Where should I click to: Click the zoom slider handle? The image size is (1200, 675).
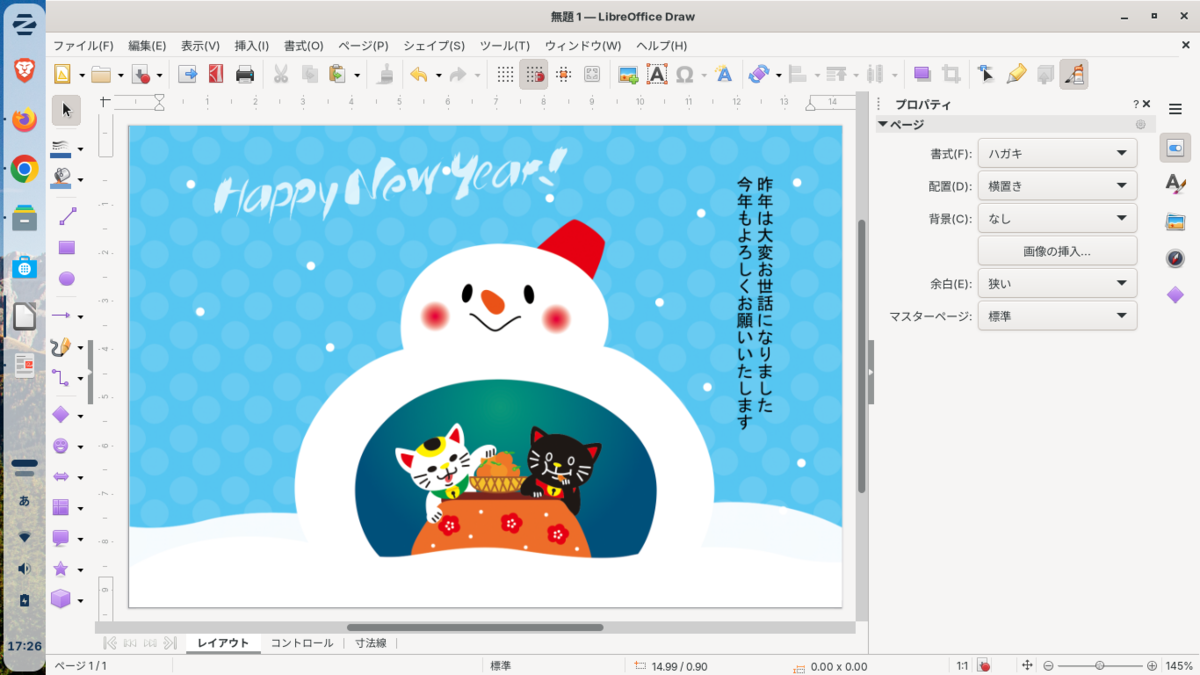(x=1100, y=666)
